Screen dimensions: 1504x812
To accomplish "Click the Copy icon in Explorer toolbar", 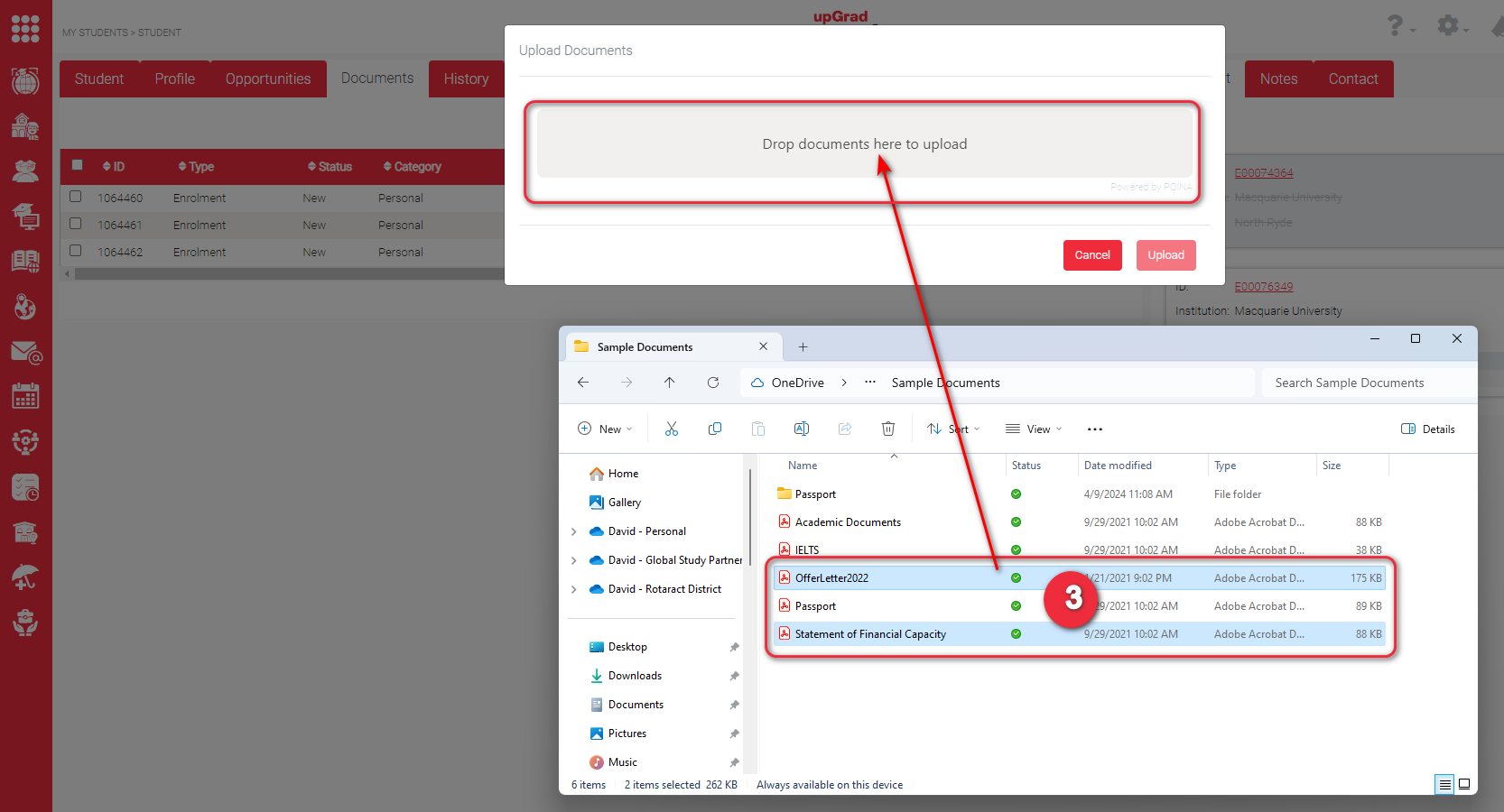I will pyautogui.click(x=714, y=429).
